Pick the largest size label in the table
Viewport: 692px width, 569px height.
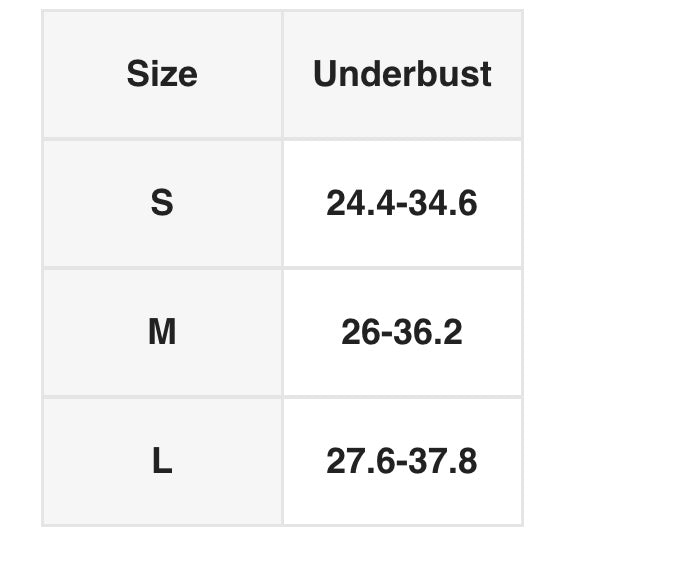click(x=162, y=461)
